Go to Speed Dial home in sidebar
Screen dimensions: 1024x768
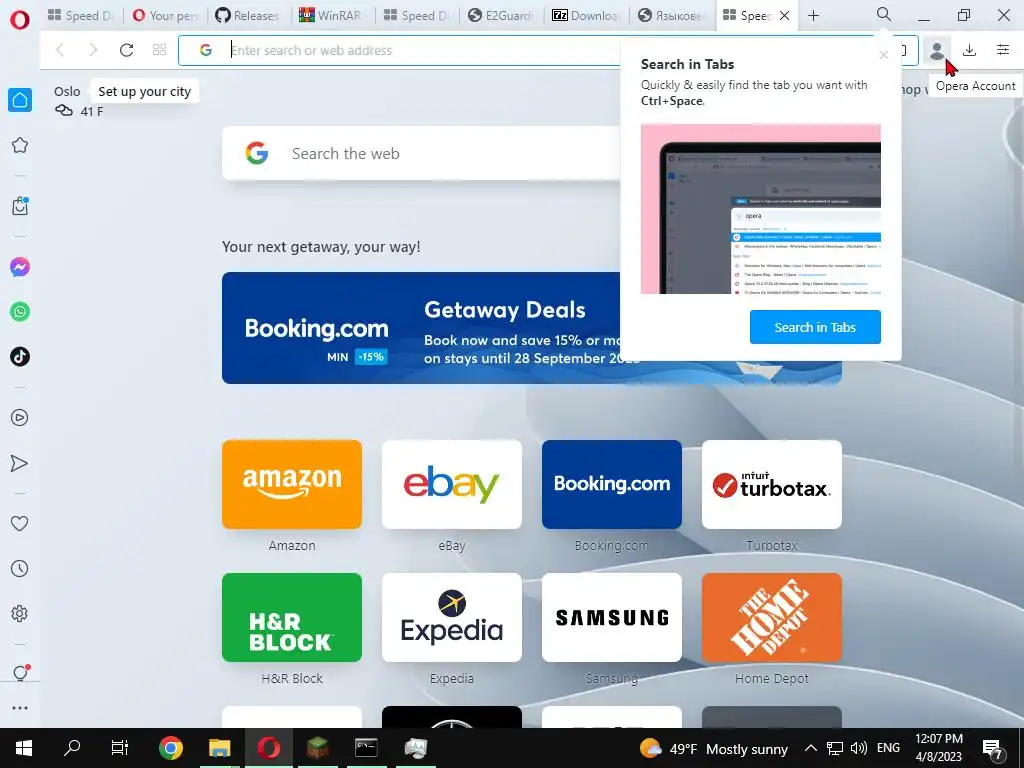20,100
